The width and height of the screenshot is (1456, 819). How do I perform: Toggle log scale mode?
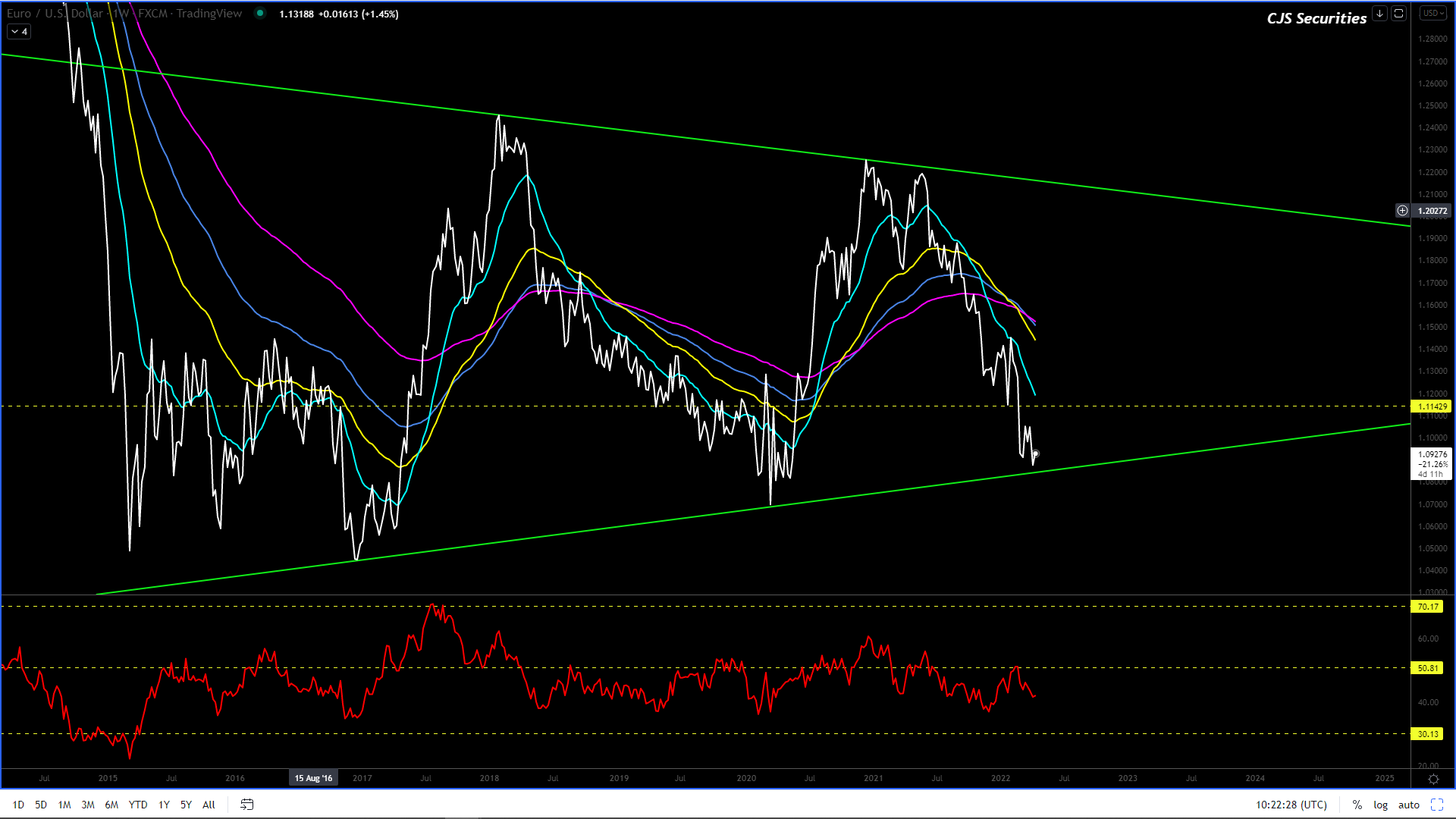click(x=1380, y=805)
